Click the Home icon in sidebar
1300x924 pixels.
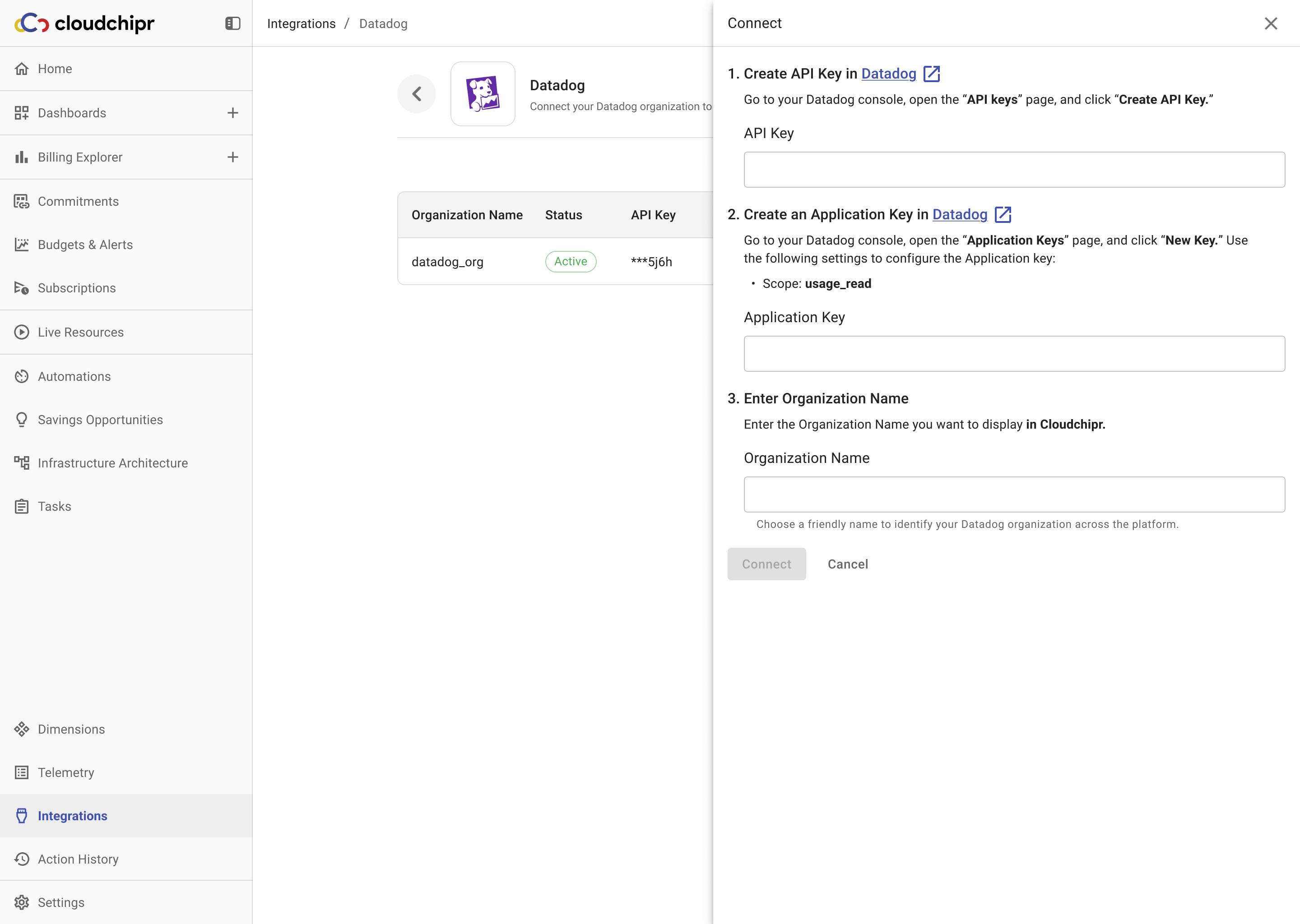point(22,69)
